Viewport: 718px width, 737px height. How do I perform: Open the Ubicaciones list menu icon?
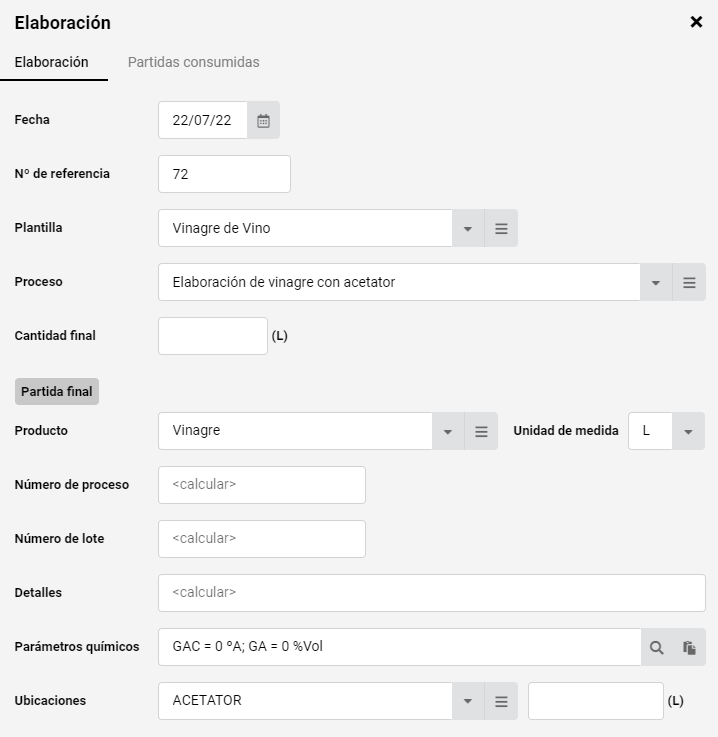[501, 701]
